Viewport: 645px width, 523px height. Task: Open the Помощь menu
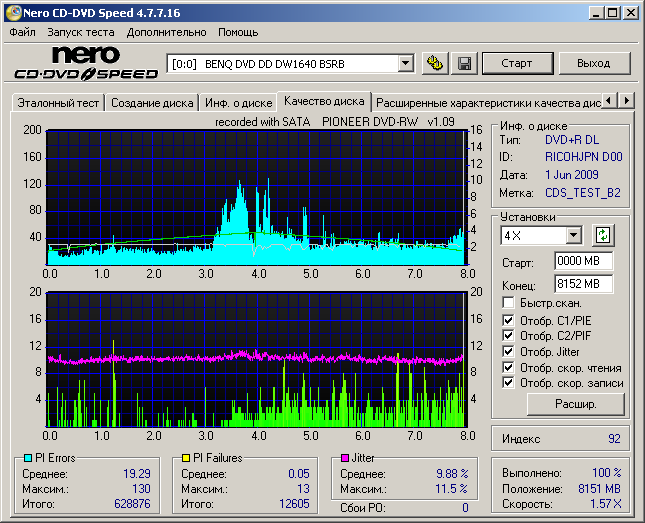238,32
